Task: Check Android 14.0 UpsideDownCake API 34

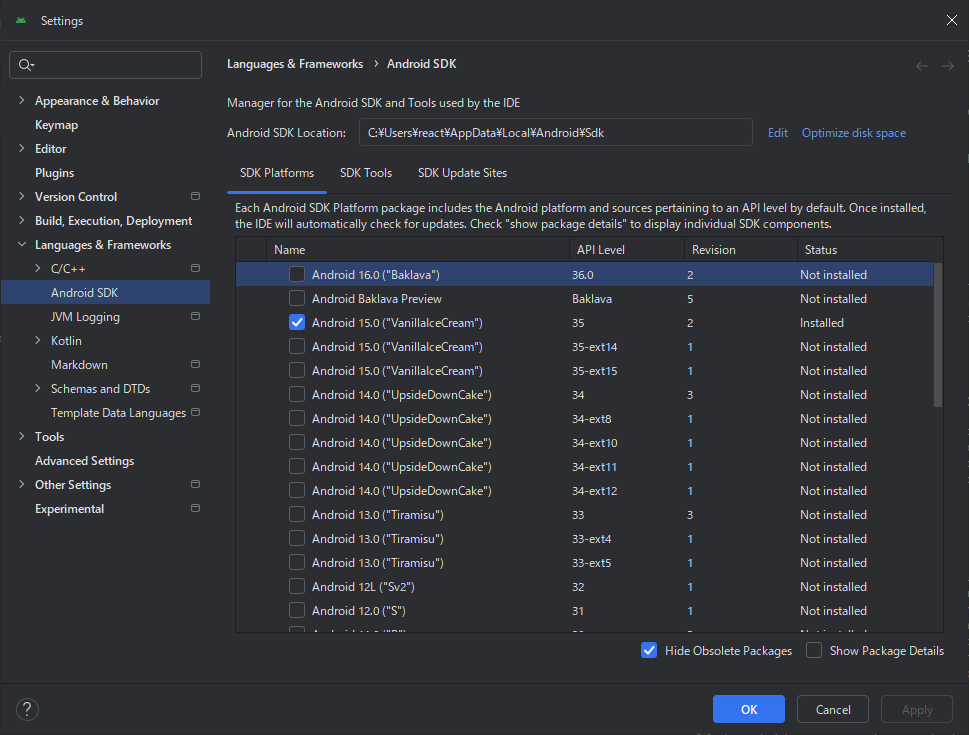Action: 297,395
